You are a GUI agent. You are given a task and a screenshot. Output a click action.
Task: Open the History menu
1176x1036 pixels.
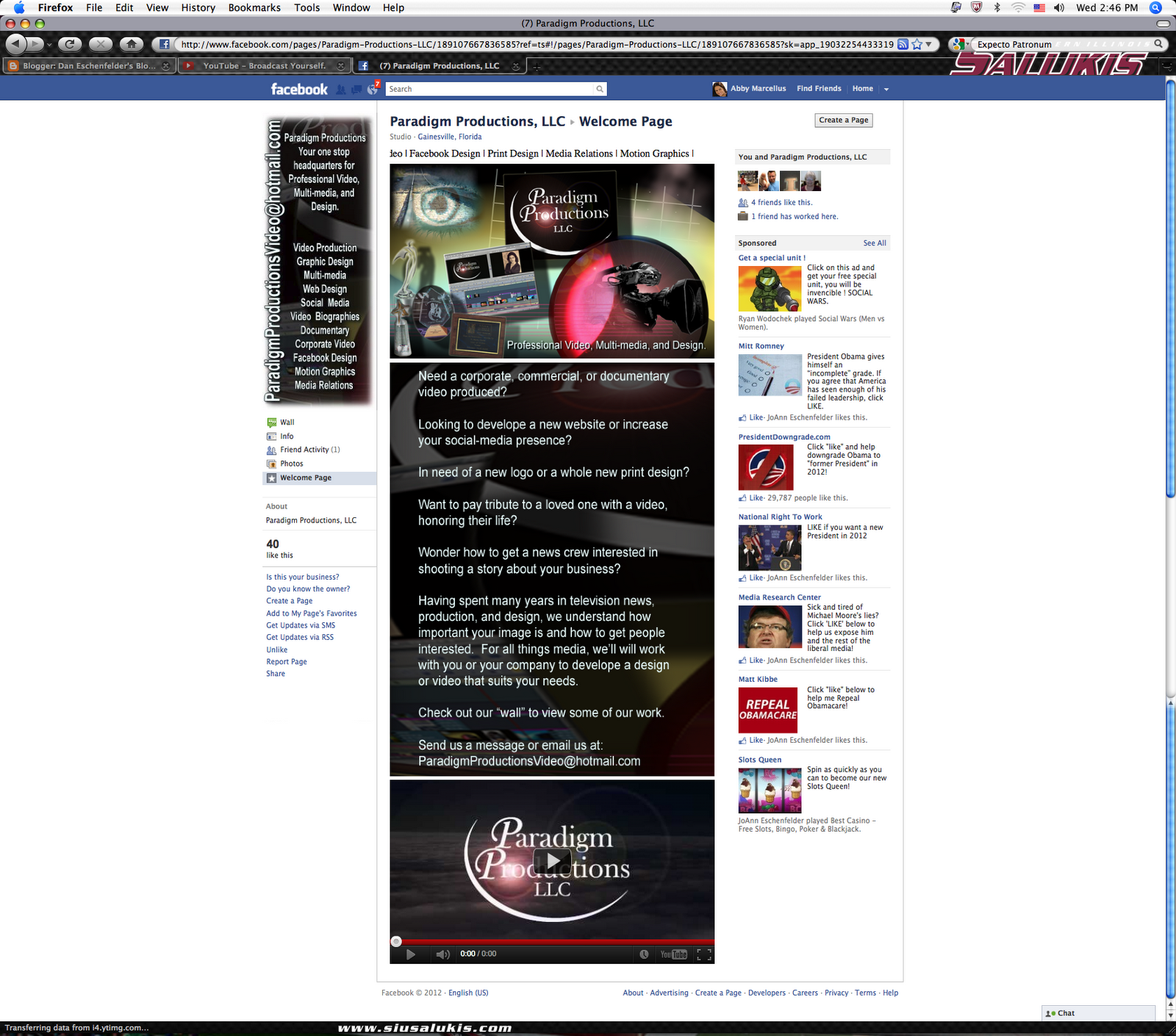pyautogui.click(x=198, y=7)
